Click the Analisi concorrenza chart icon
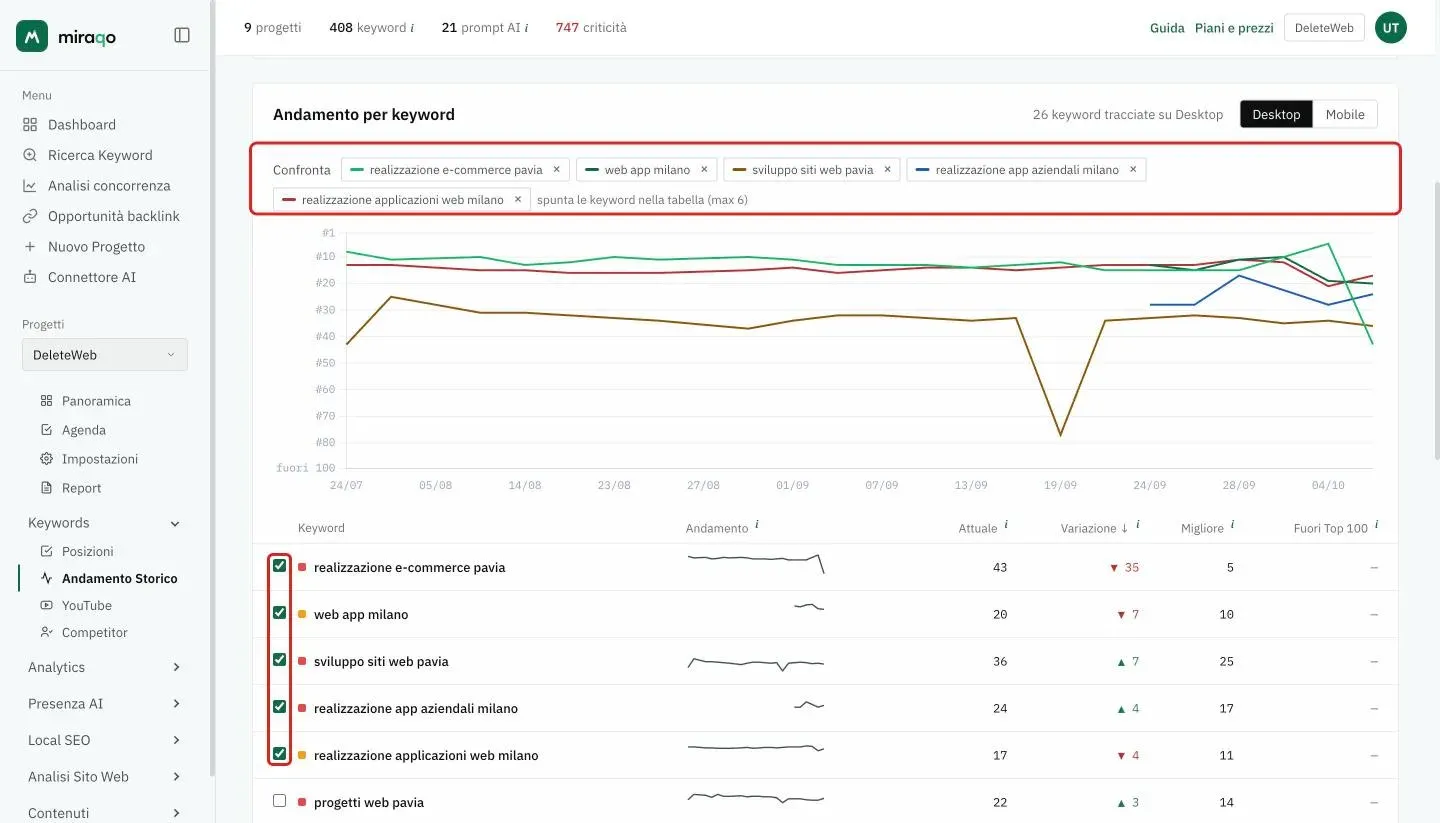The height and width of the screenshot is (823, 1440). pos(30,186)
